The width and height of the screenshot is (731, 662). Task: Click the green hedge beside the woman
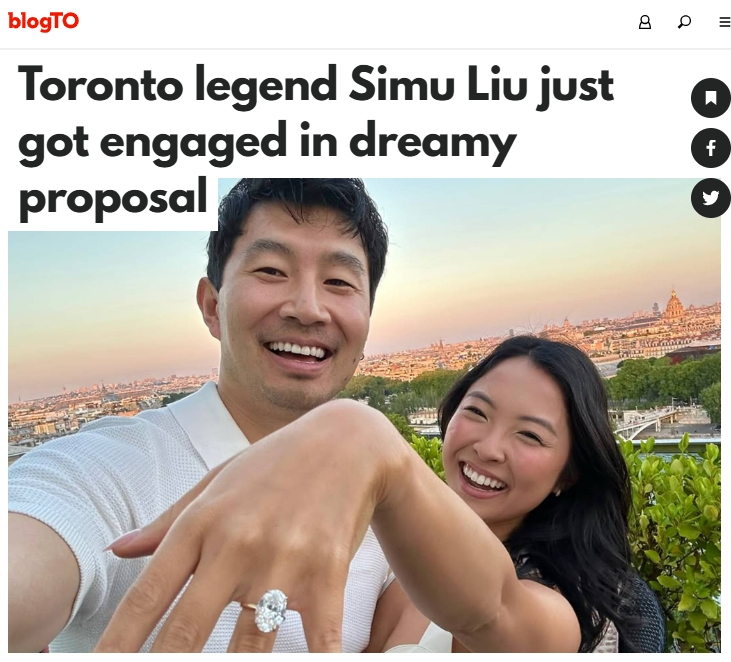[676, 536]
